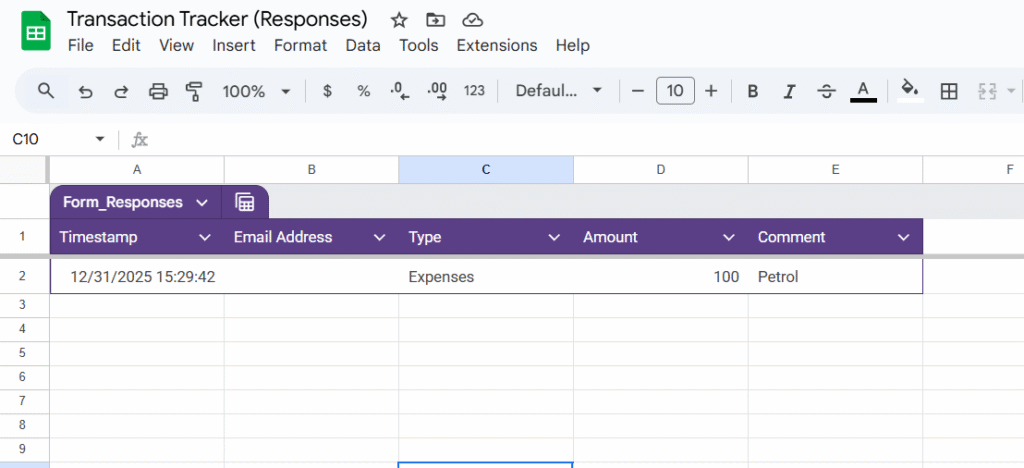Click the move to folder icon
The image size is (1024, 468).
coord(435,20)
